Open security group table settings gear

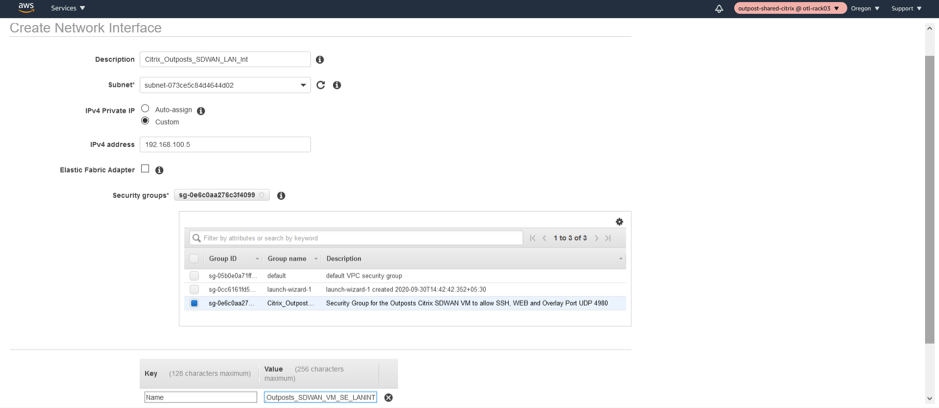point(619,222)
